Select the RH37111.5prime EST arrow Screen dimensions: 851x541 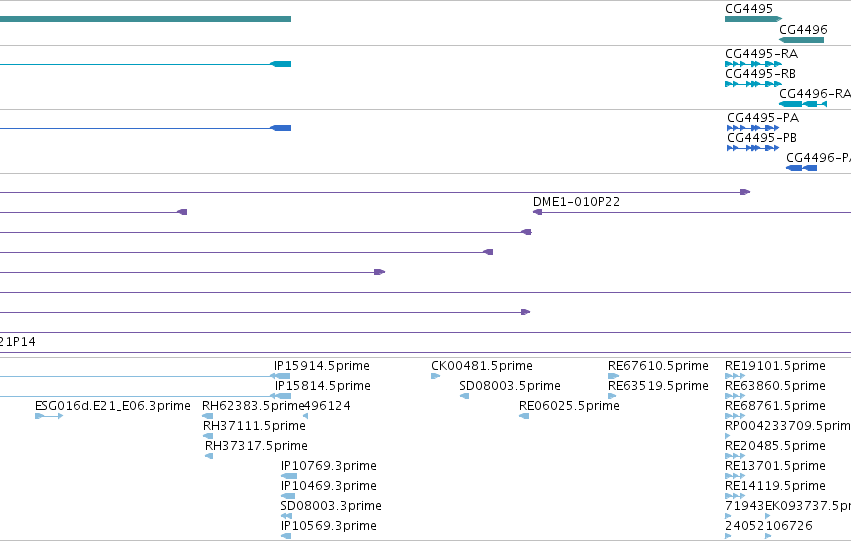[208, 436]
